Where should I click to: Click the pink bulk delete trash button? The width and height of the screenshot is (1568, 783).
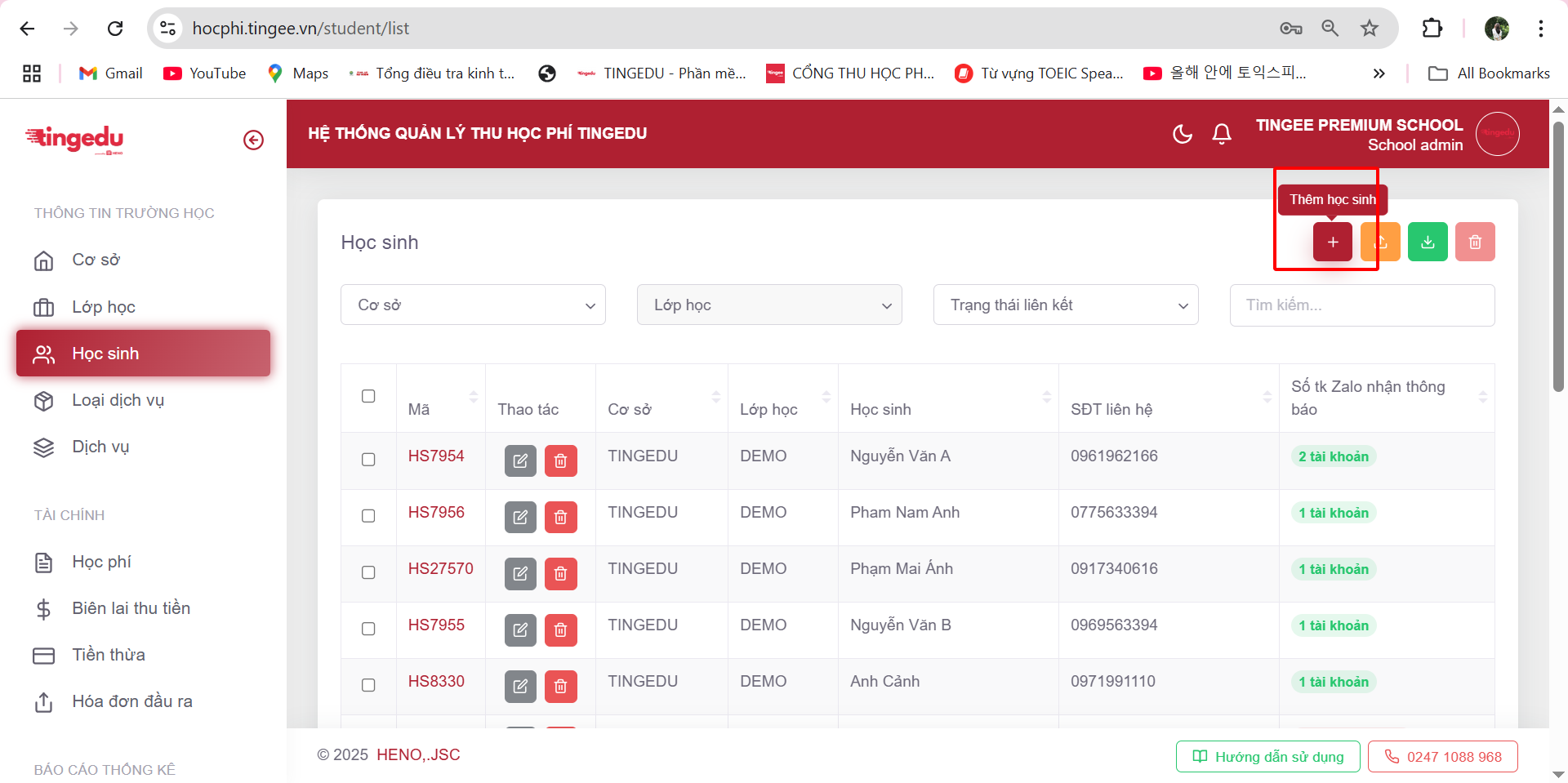(x=1475, y=242)
